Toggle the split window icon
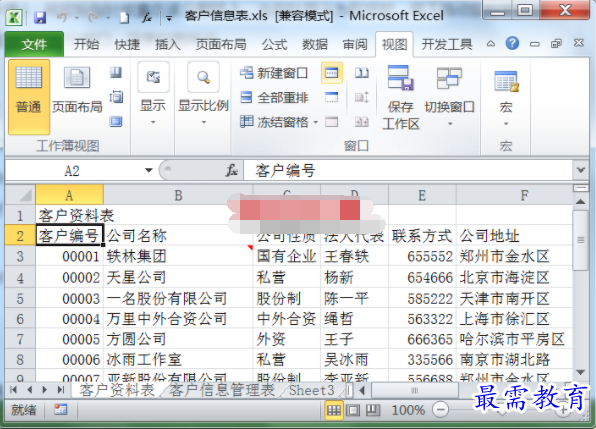 tap(331, 73)
